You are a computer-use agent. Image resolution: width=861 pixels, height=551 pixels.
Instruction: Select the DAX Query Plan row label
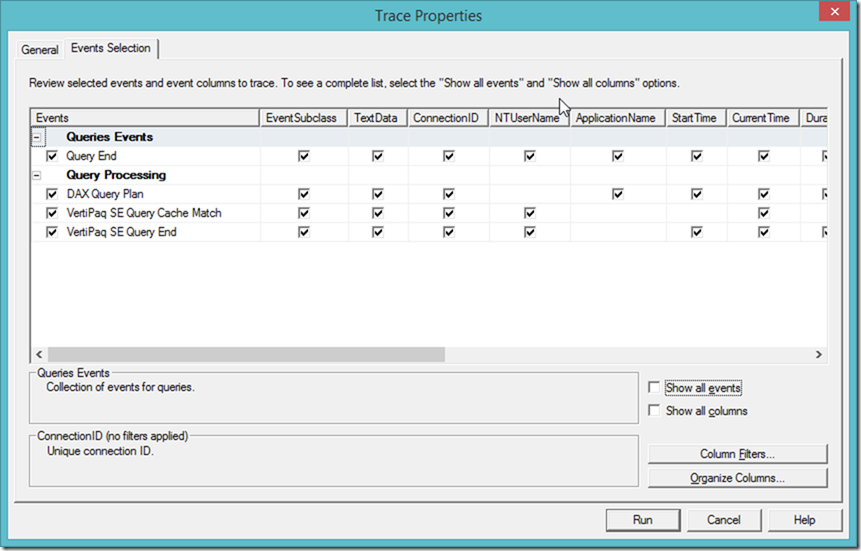coord(105,194)
